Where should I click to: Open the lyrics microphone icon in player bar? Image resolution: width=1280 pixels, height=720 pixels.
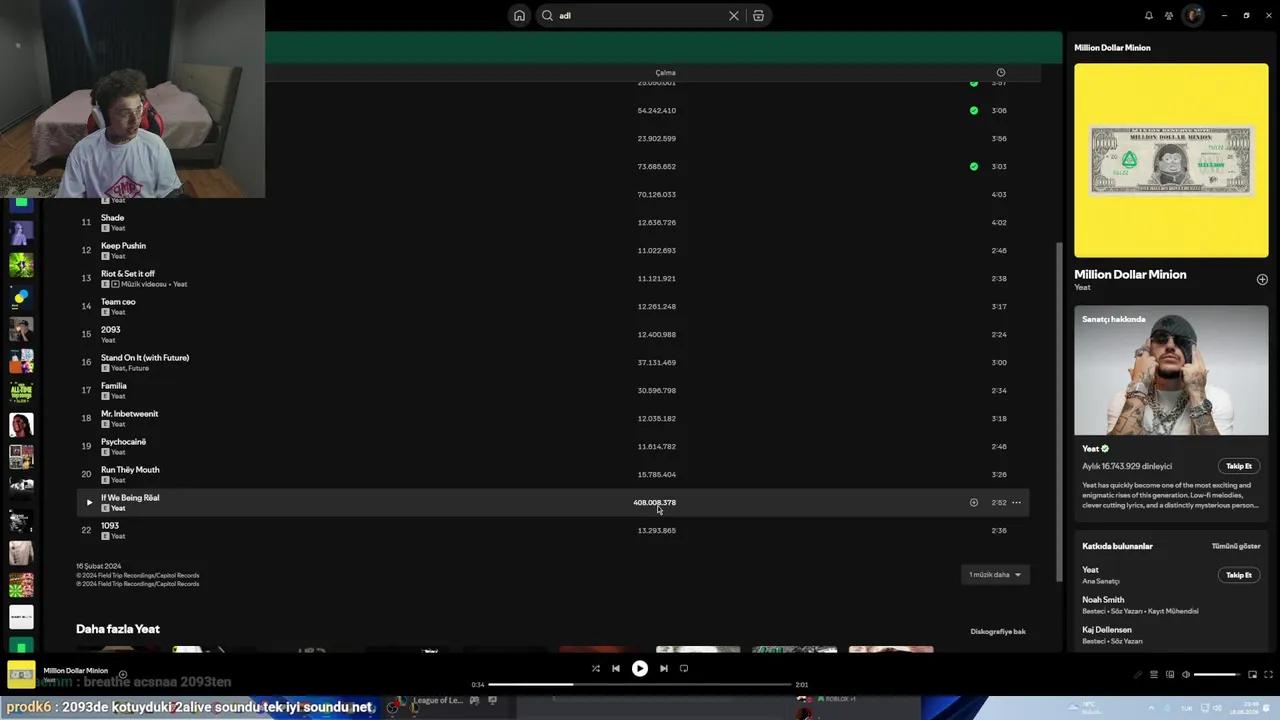tap(1137, 675)
